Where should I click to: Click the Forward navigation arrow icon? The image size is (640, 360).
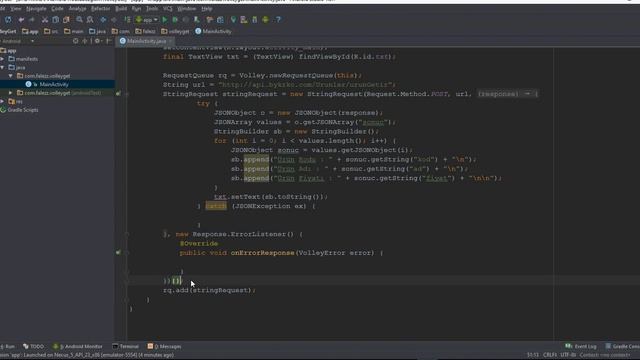[x=114, y=20]
